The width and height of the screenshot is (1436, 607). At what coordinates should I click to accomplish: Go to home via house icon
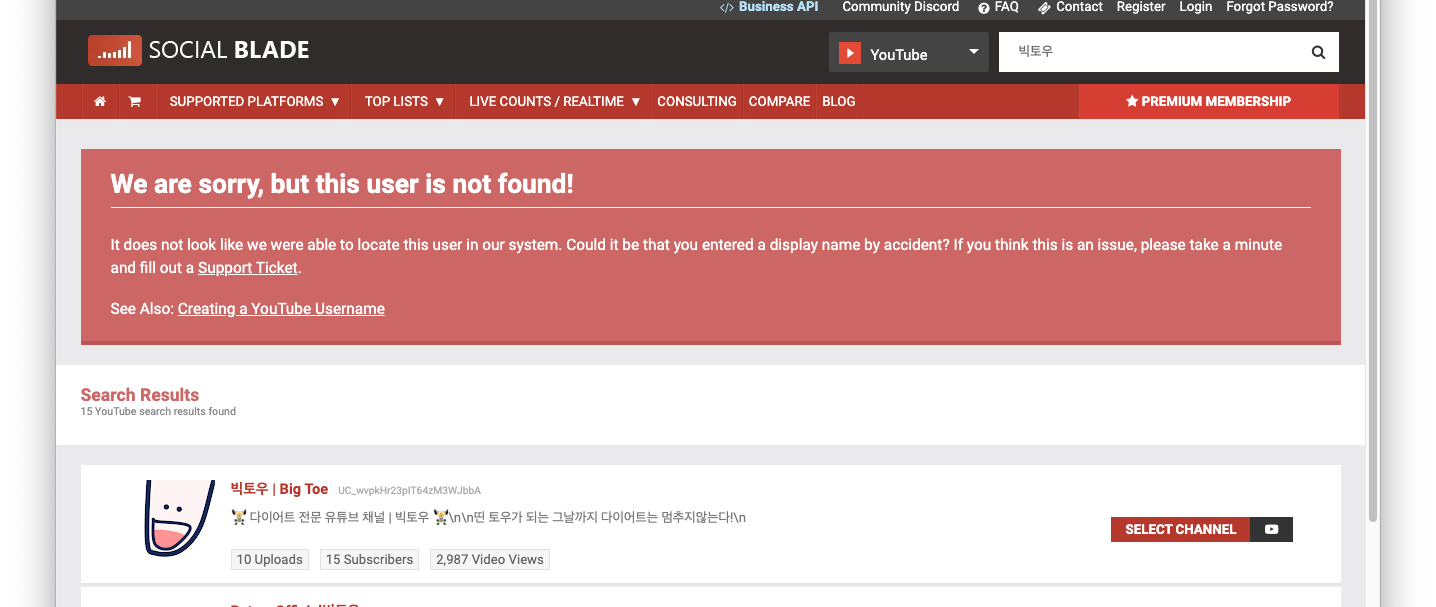tap(100, 102)
